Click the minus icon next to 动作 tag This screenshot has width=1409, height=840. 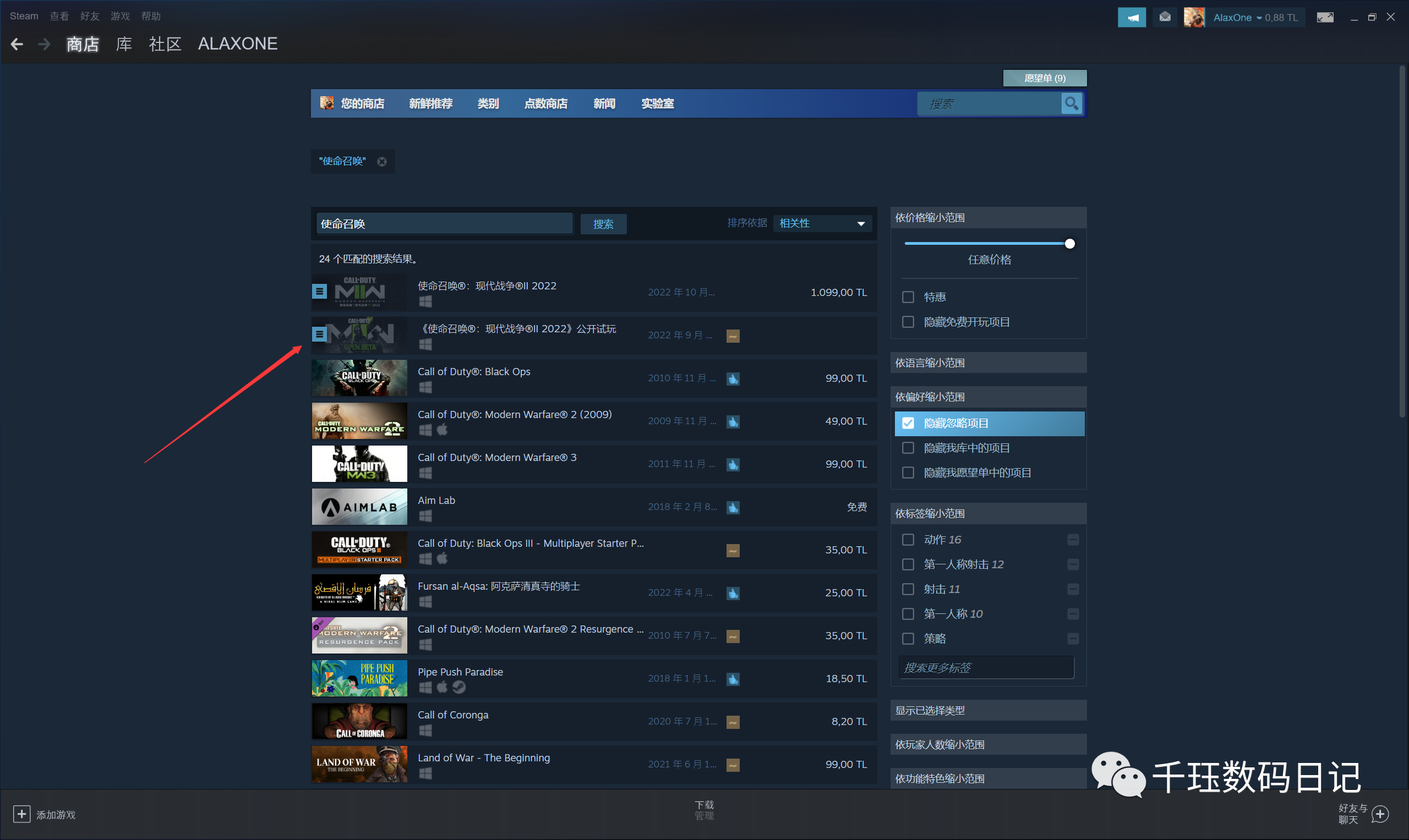point(1073,540)
